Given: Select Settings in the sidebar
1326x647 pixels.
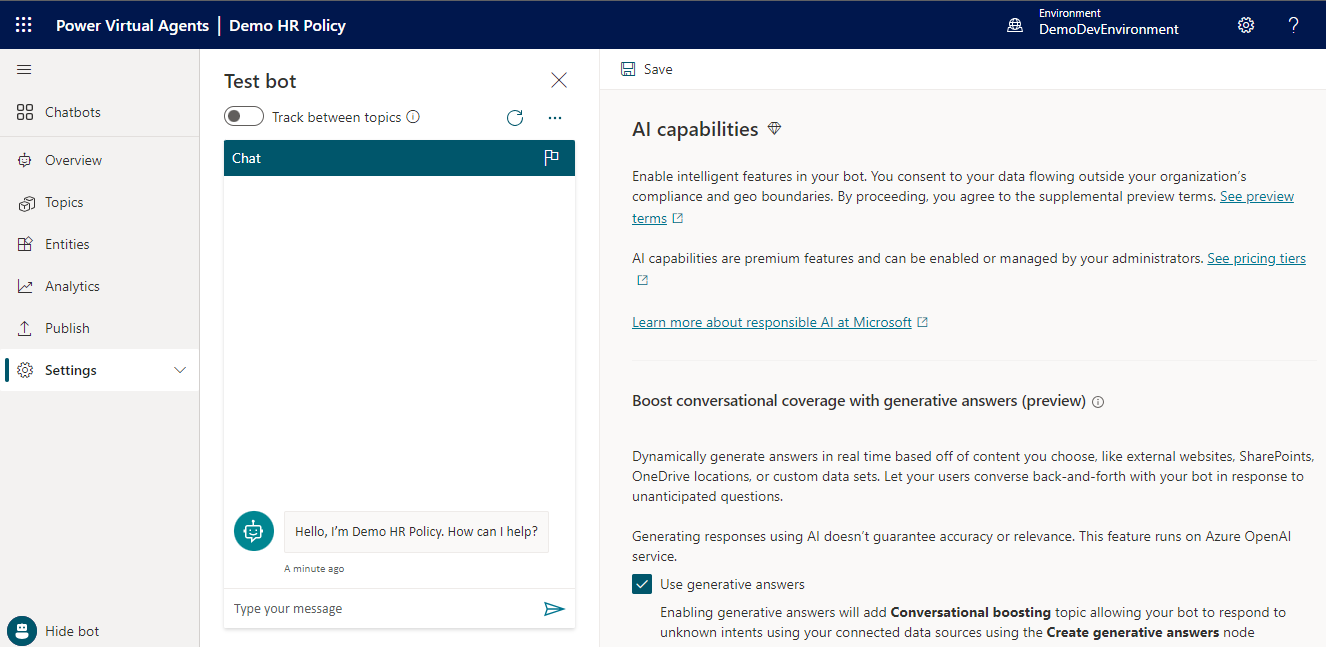Looking at the screenshot, I should tap(70, 369).
